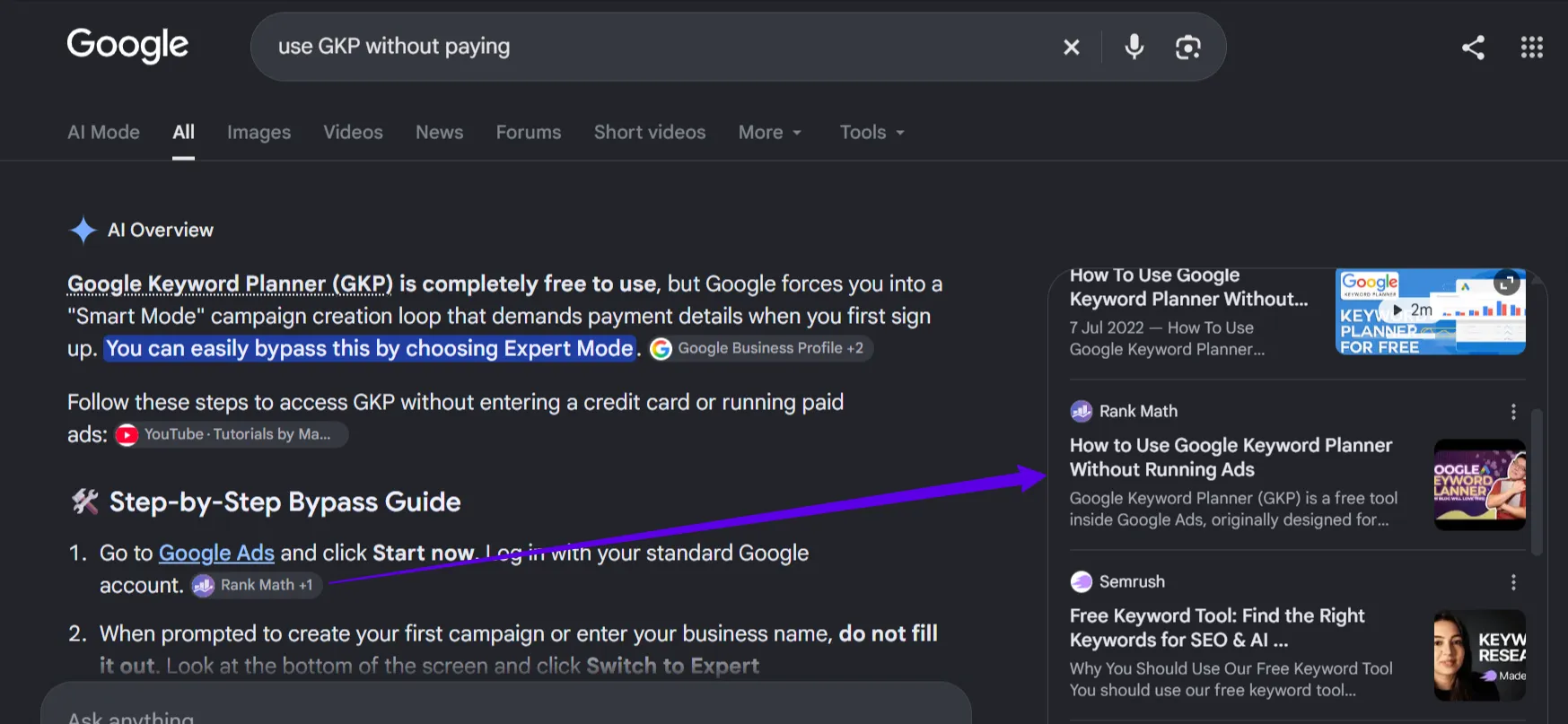Select the All results tab
The width and height of the screenshot is (1568, 724).
pos(183,132)
